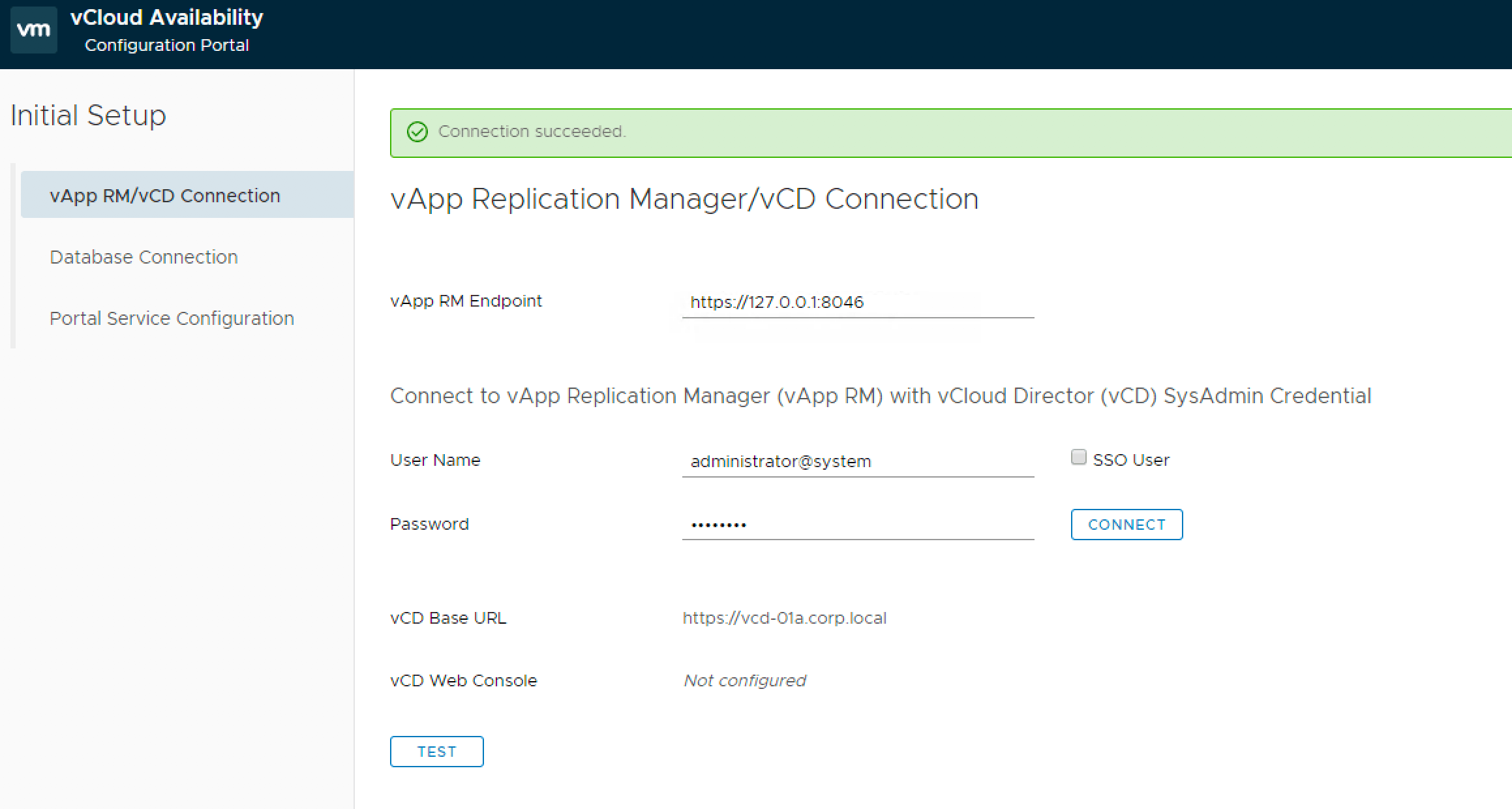This screenshot has height=809, width=1512.
Task: Open the vApp RM/vCD Connection section
Action: click(165, 196)
